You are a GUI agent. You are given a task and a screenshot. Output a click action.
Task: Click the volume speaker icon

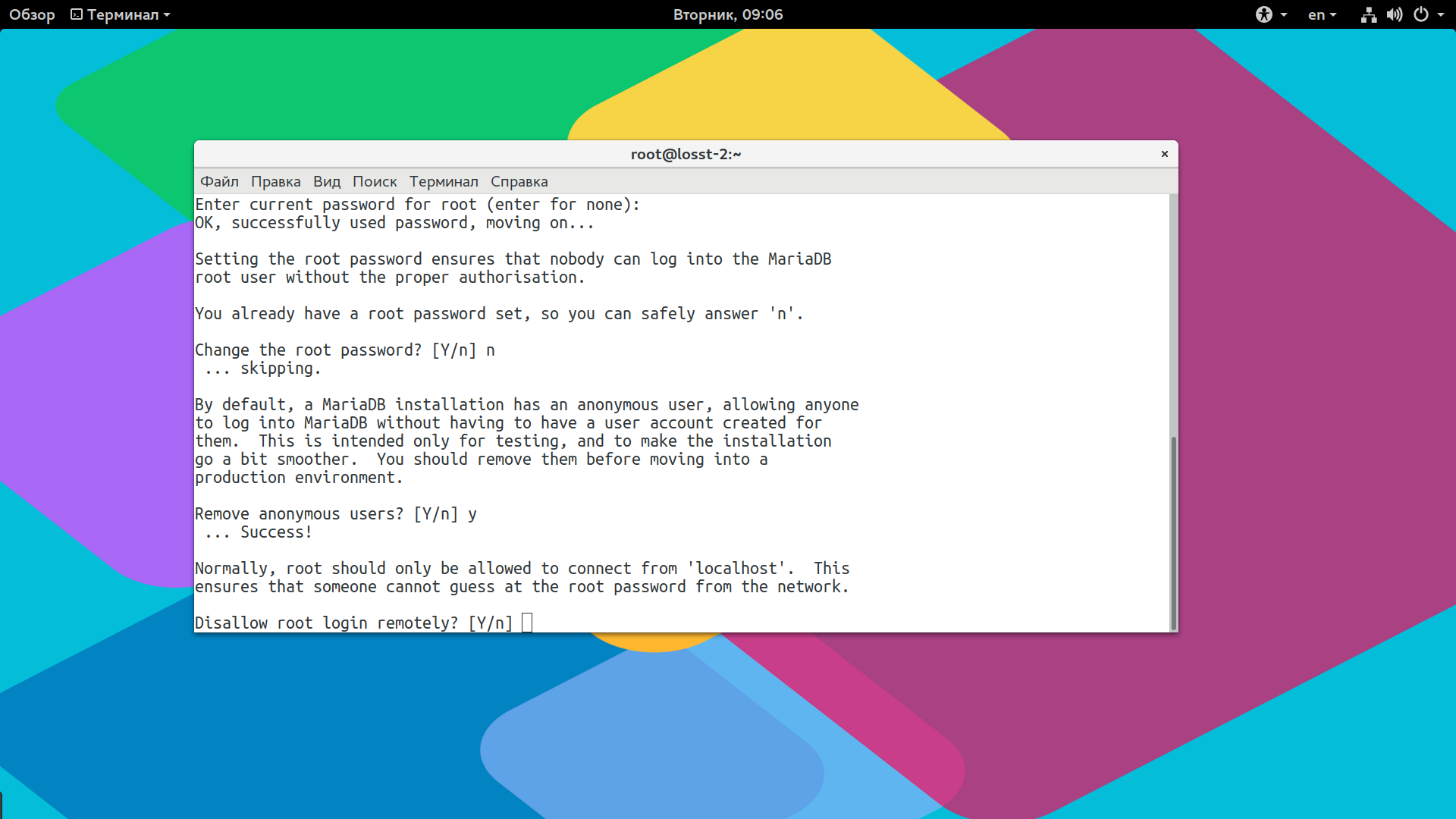point(1395,14)
